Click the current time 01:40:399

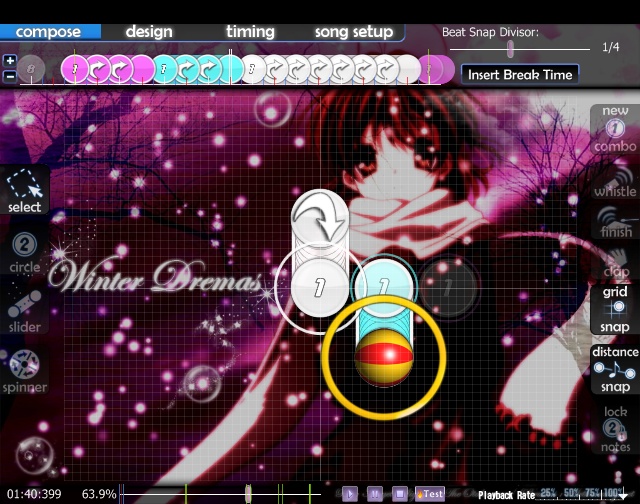(34, 494)
